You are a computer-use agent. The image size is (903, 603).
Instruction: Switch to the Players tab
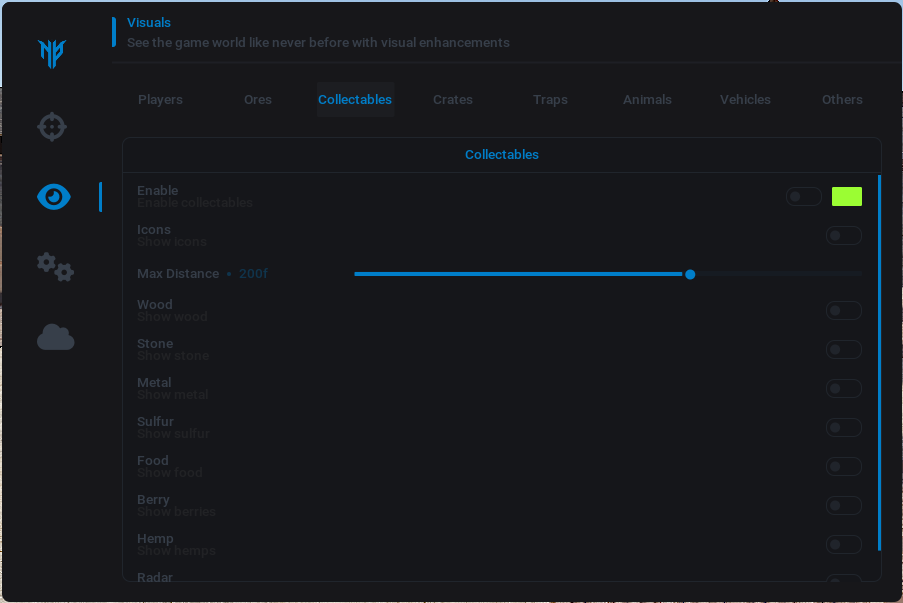click(160, 100)
